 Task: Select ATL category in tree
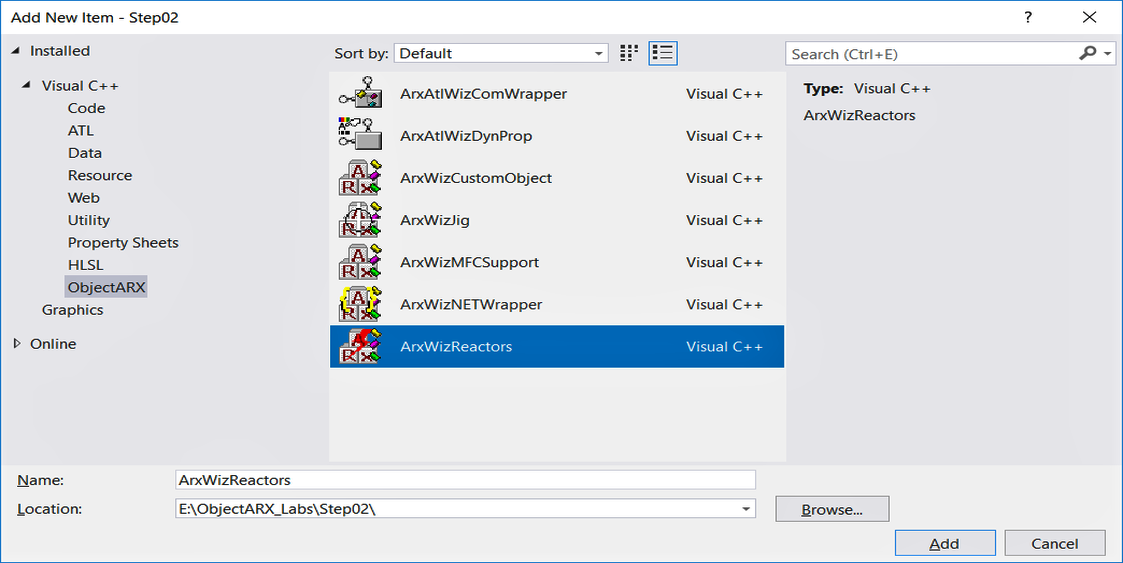(81, 130)
